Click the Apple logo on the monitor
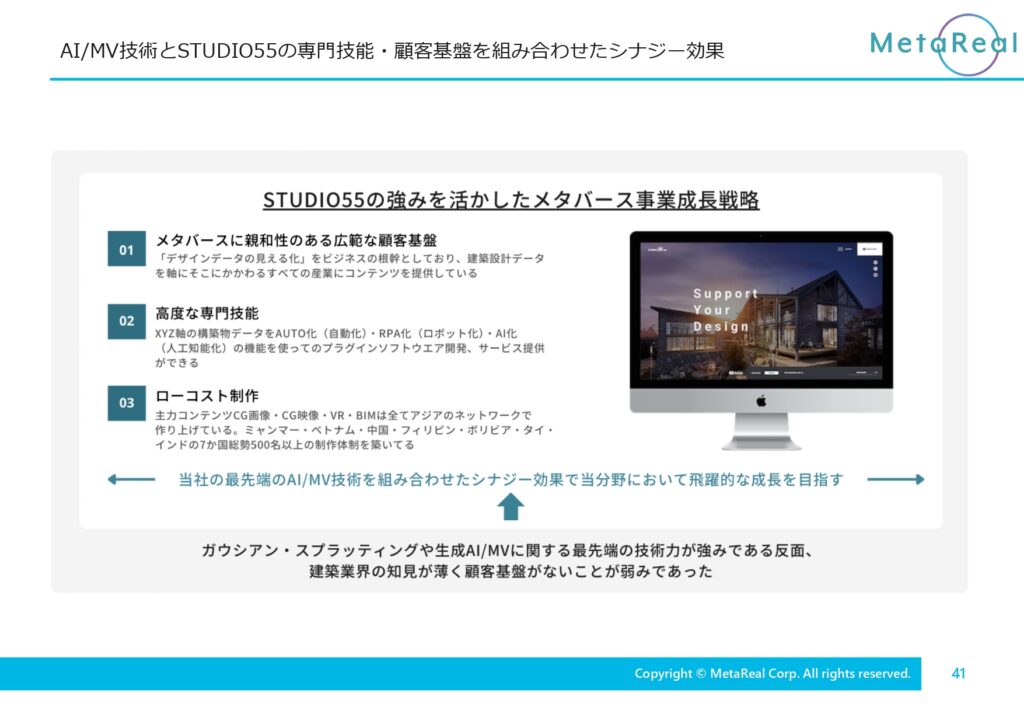Image resolution: width=1024 pixels, height=724 pixels. click(761, 401)
